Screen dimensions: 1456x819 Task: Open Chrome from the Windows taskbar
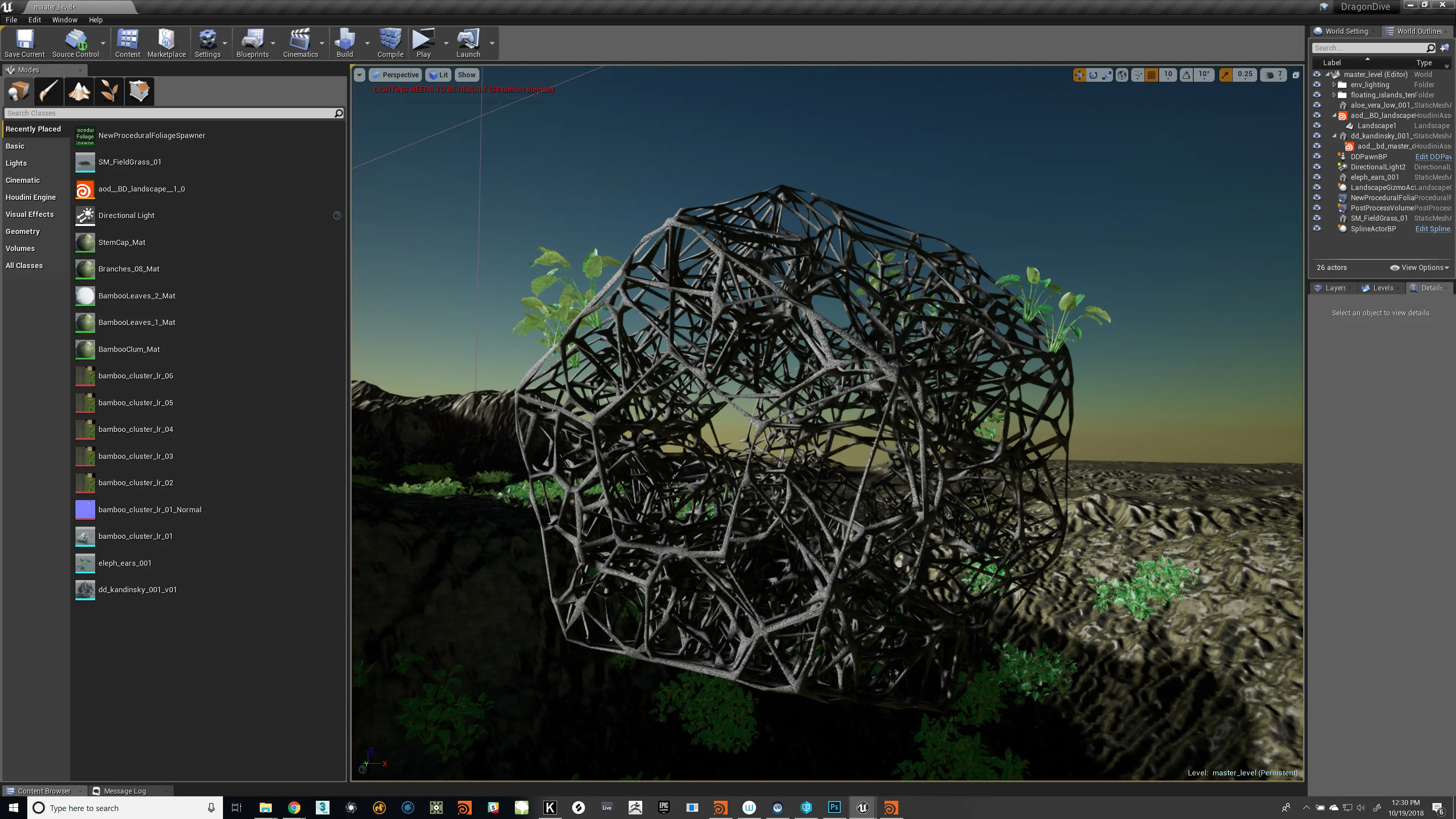pos(294,807)
